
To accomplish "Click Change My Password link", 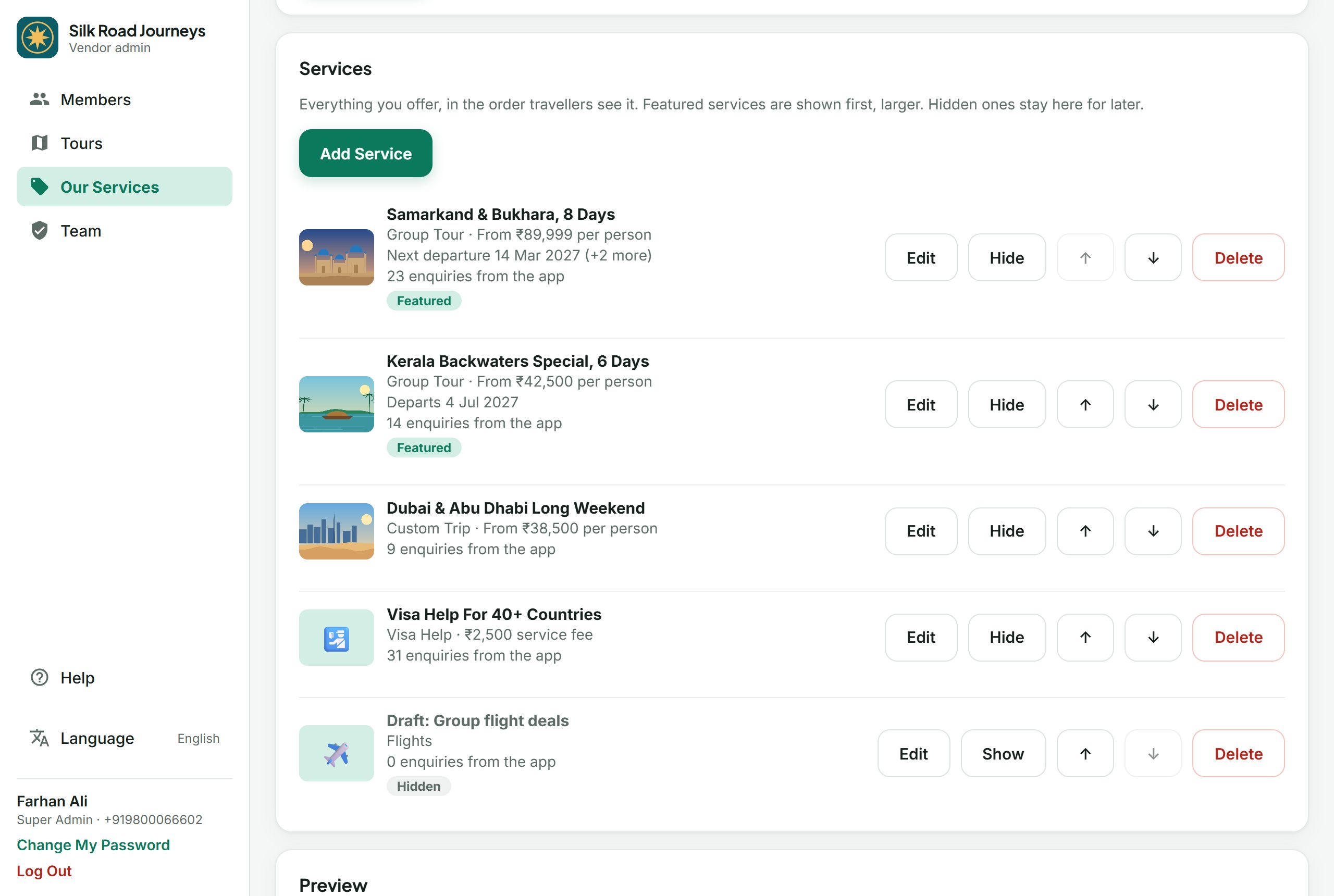I will pos(93,844).
